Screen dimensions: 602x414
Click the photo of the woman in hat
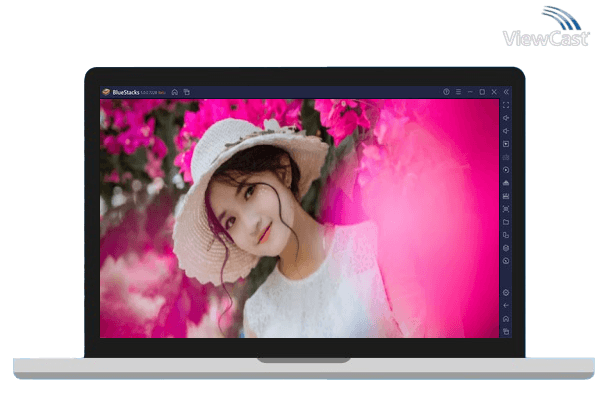click(299, 219)
